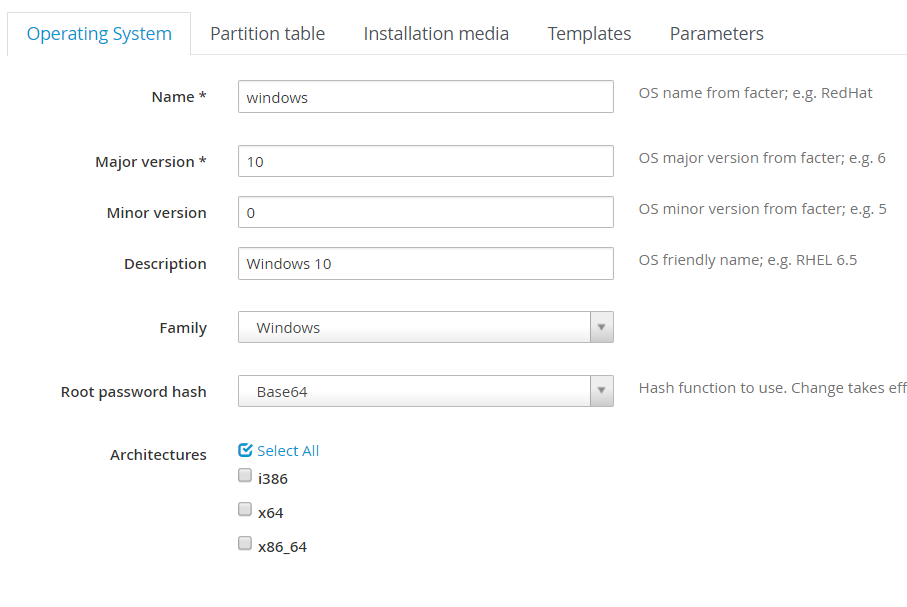This screenshot has height=607, width=907.
Task: Click into the Major version field
Action: coord(426,161)
